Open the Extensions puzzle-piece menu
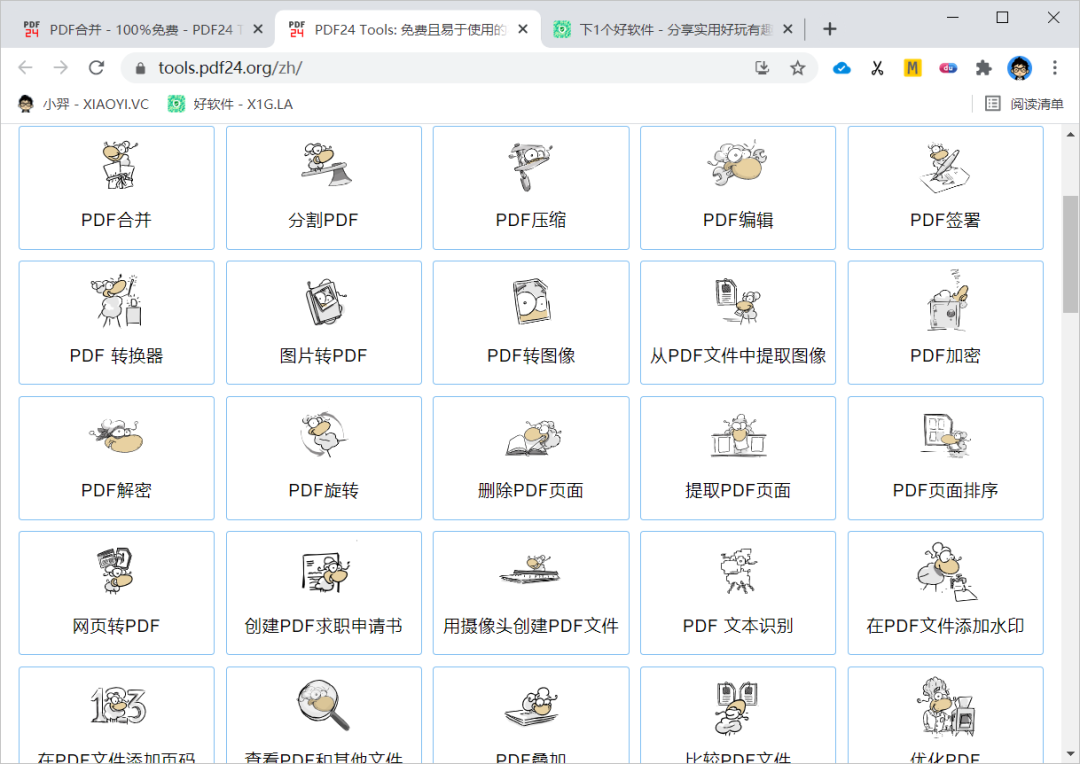Viewport: 1080px width, 764px height. [x=984, y=68]
